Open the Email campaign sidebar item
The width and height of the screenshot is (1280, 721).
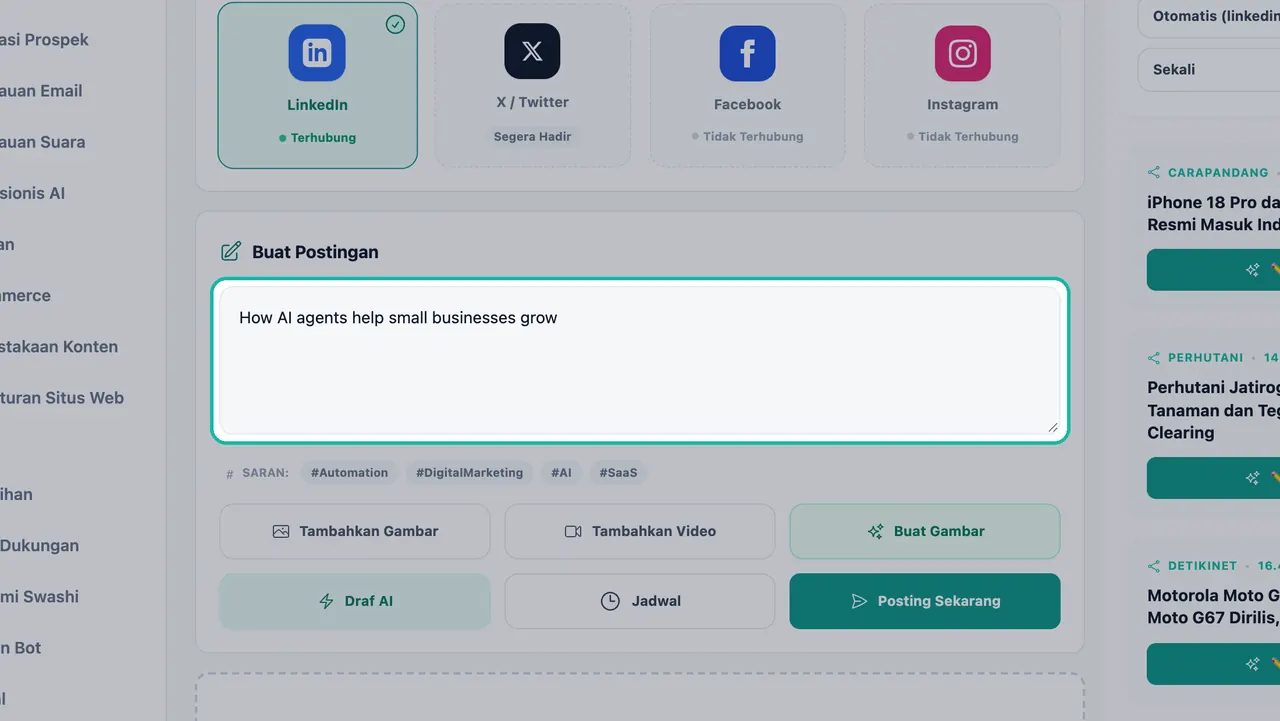point(41,91)
